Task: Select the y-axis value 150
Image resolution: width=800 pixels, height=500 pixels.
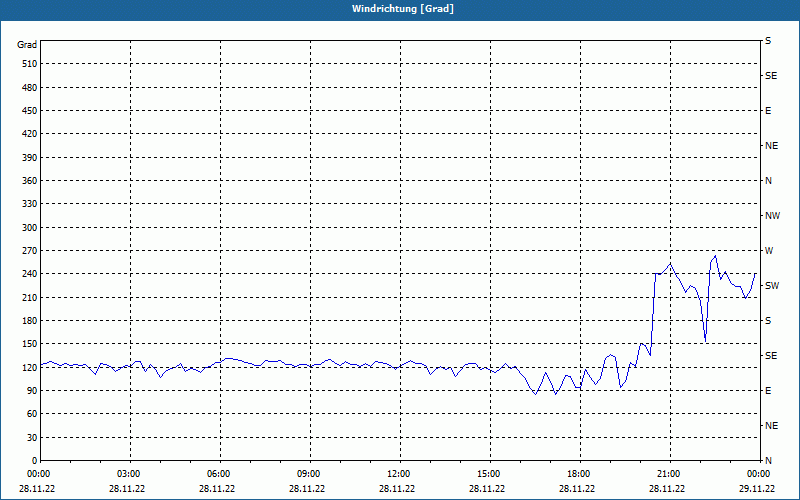Action: 30,344
